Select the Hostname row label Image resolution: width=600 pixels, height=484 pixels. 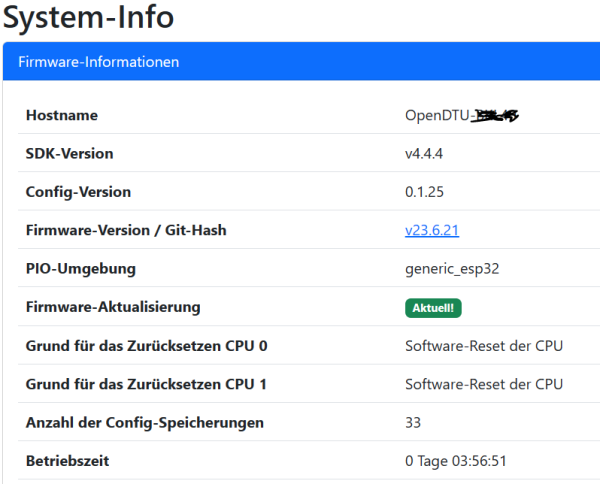[62, 115]
